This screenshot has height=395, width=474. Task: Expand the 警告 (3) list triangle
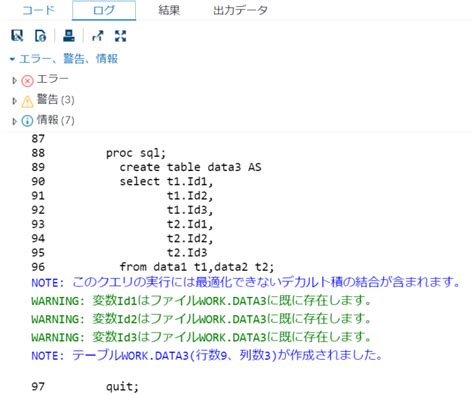(14, 101)
